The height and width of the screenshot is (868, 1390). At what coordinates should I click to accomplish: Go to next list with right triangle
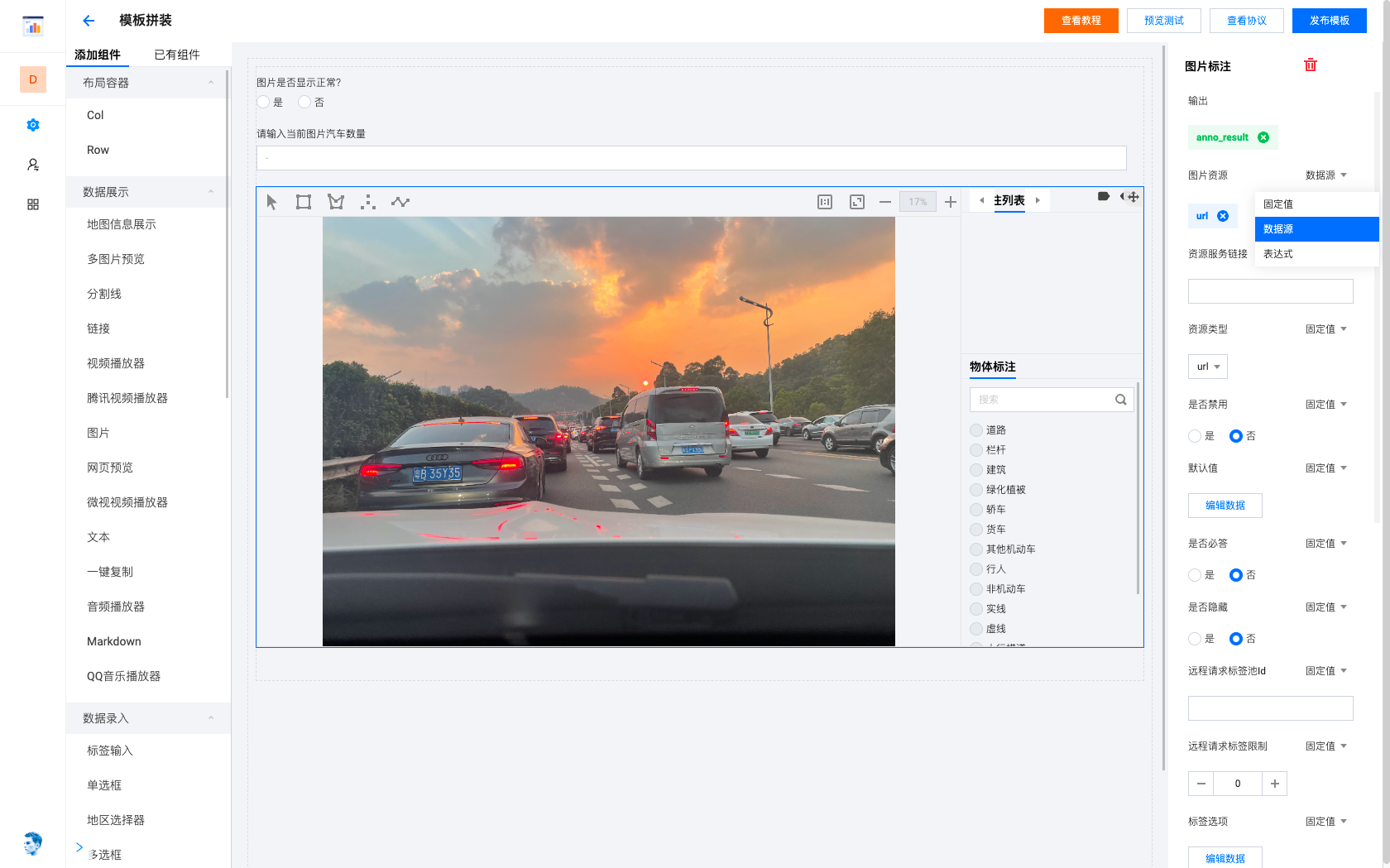pos(1038,200)
